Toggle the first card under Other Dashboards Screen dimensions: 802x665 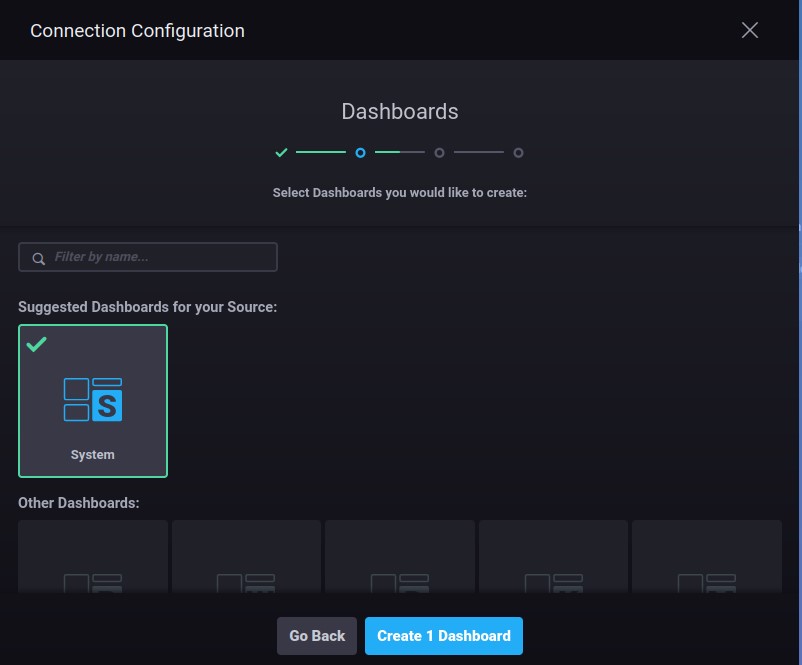coord(93,557)
